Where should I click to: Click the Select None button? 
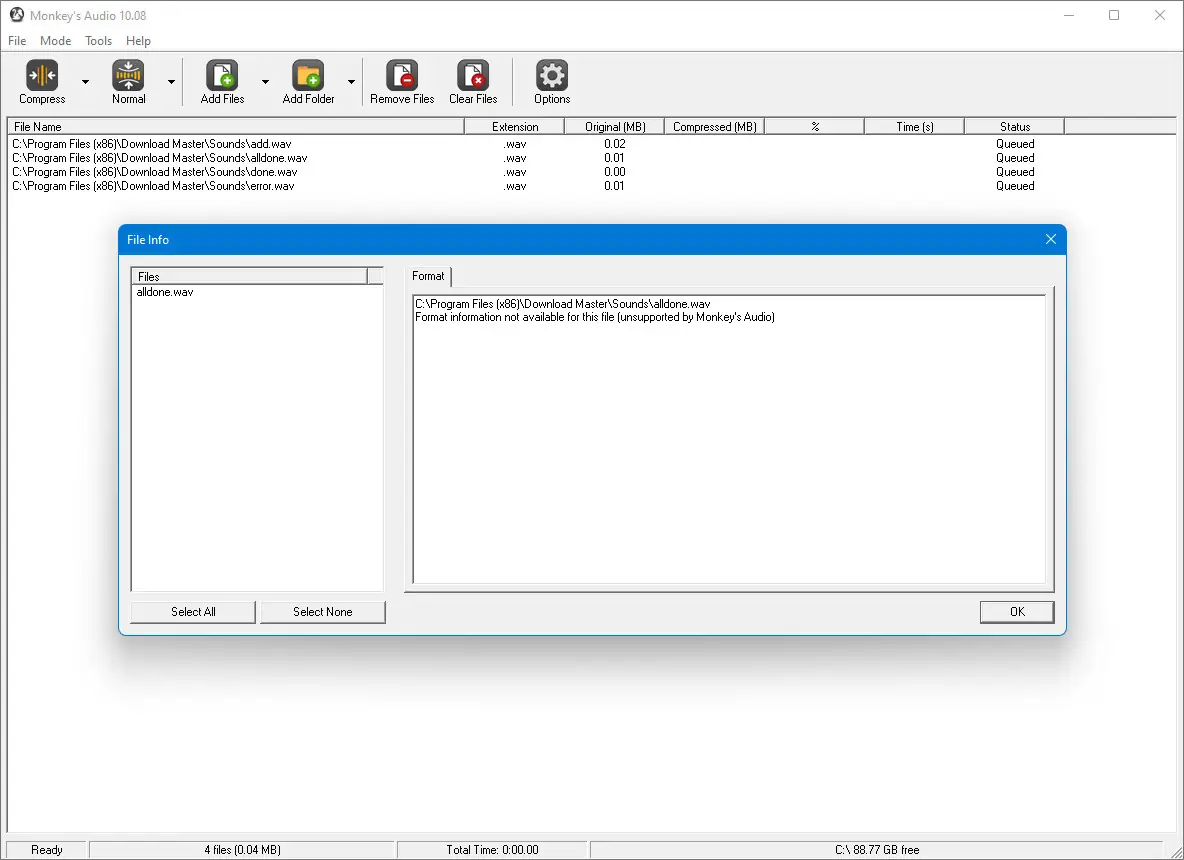pos(322,612)
